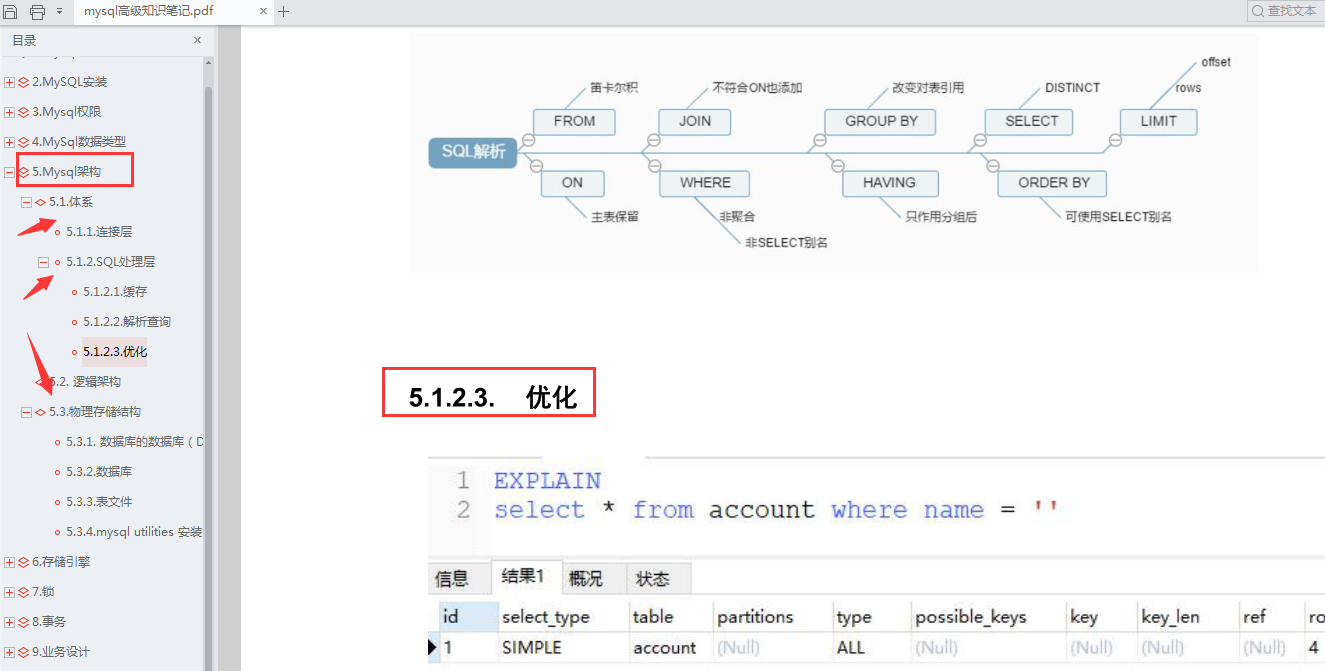Click the '概况' tab label on the page
1325x671 pixels.
pyautogui.click(x=586, y=579)
